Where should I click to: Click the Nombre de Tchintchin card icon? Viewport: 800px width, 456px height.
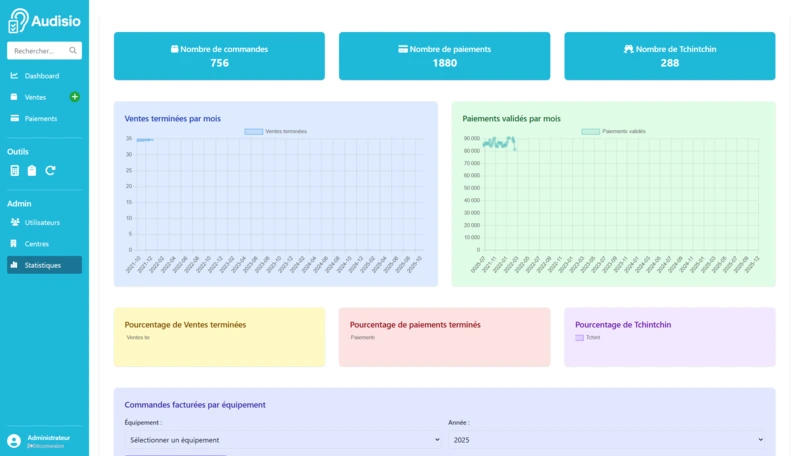click(629, 49)
